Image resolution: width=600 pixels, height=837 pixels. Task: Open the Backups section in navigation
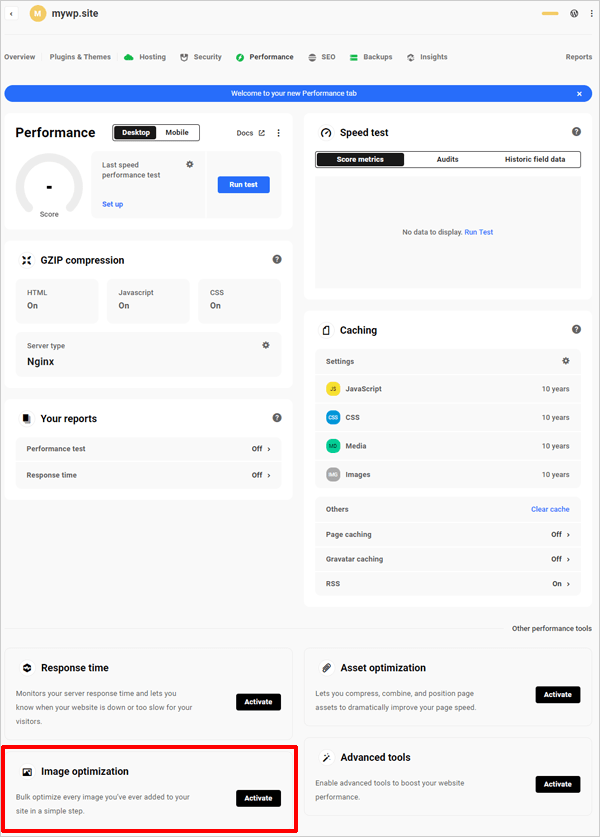pyautogui.click(x=371, y=57)
